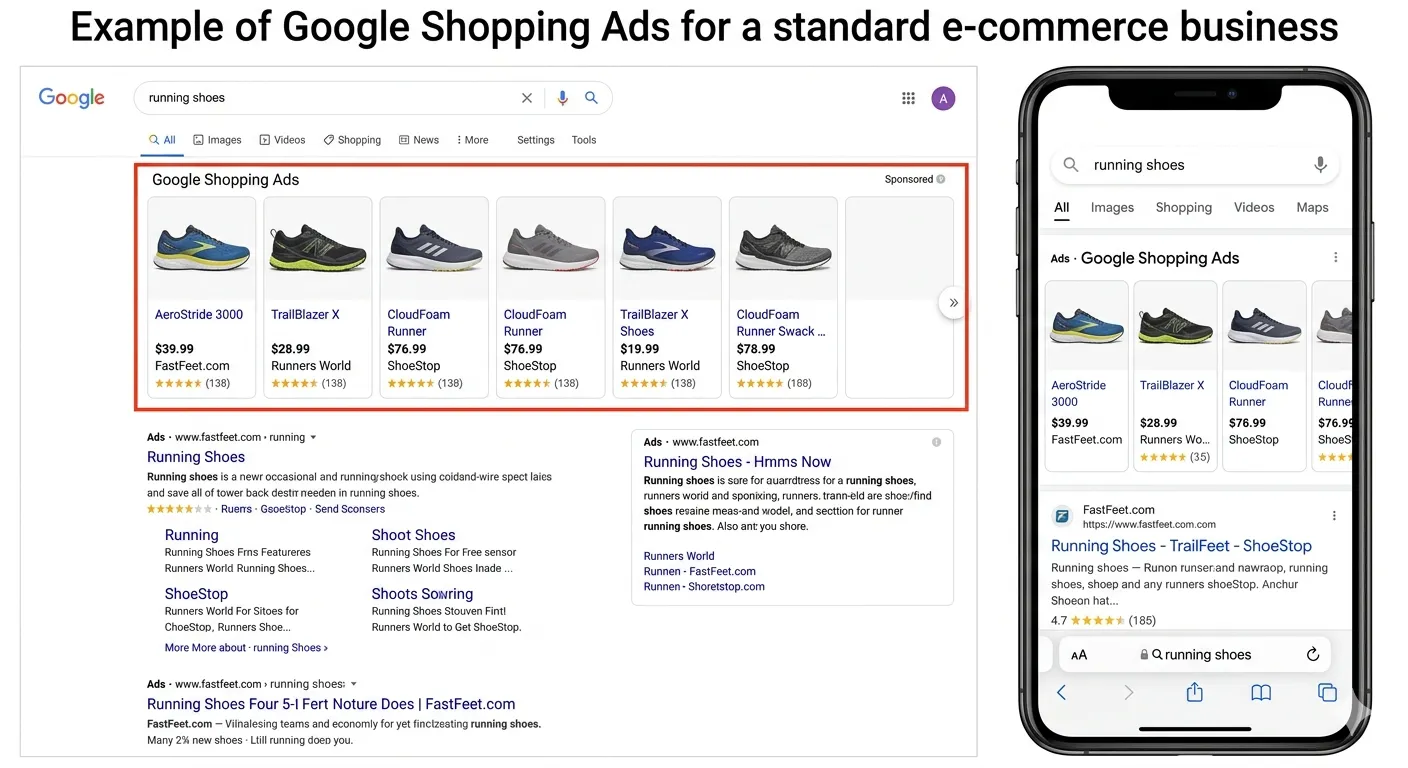This screenshot has width=1408, height=768.
Task: Open the tabs overview icon on the phone
Action: (1327, 691)
